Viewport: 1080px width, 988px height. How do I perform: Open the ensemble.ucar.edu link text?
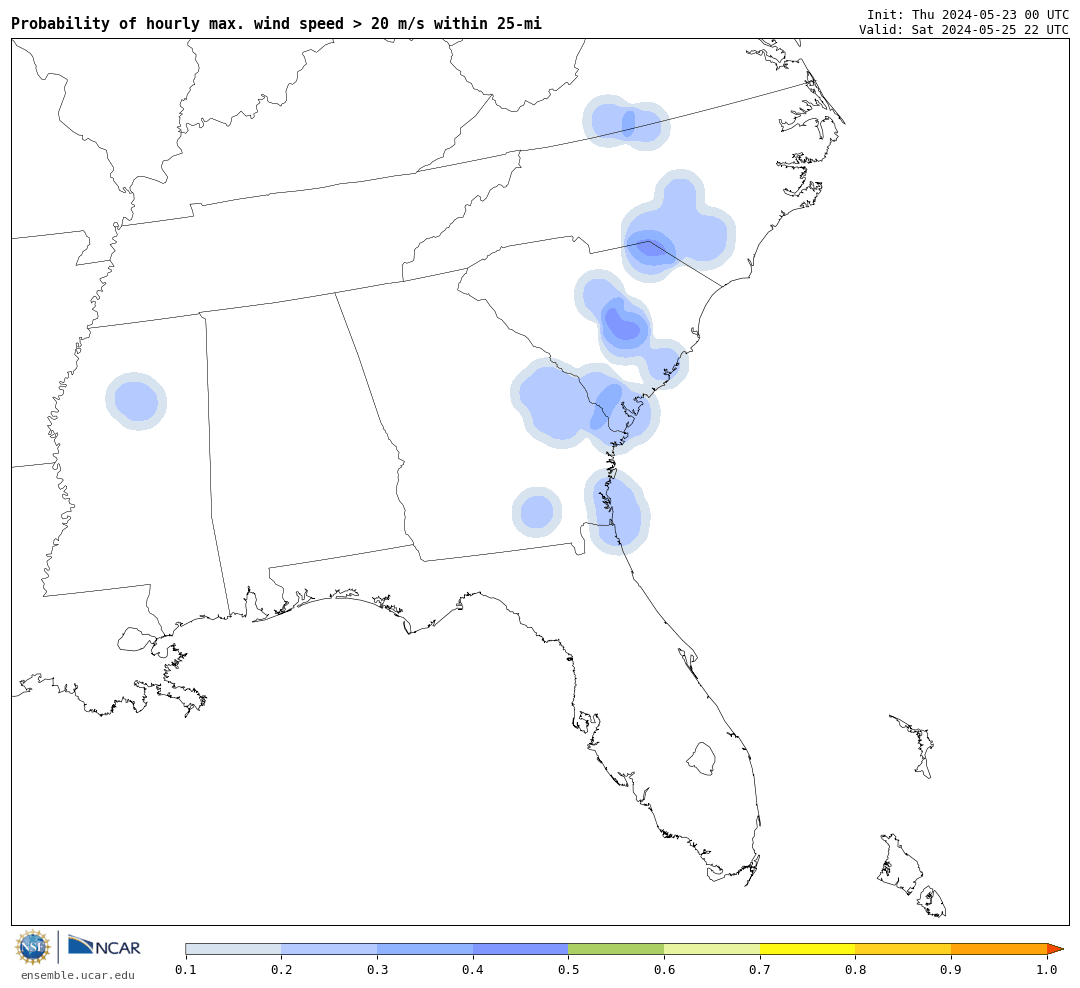click(x=78, y=975)
